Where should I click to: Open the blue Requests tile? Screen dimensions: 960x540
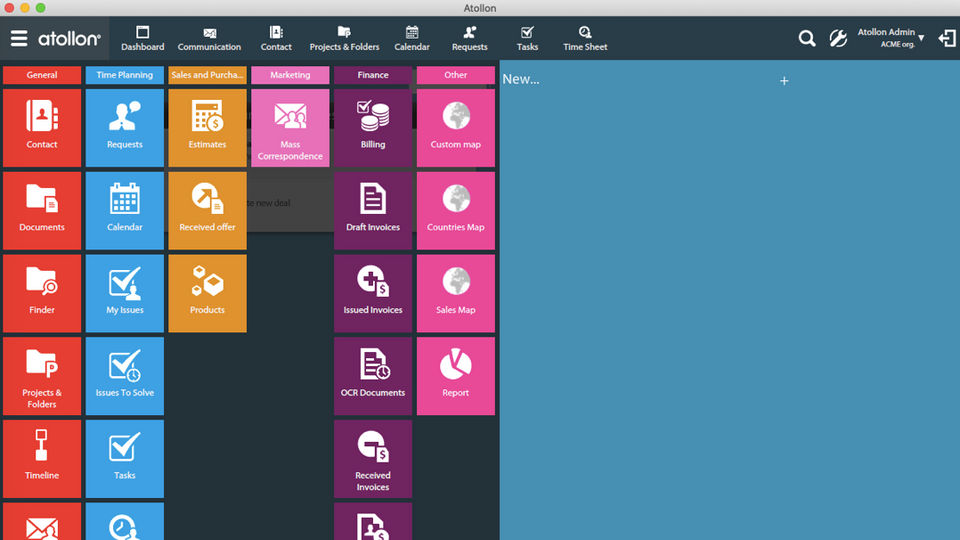click(124, 127)
